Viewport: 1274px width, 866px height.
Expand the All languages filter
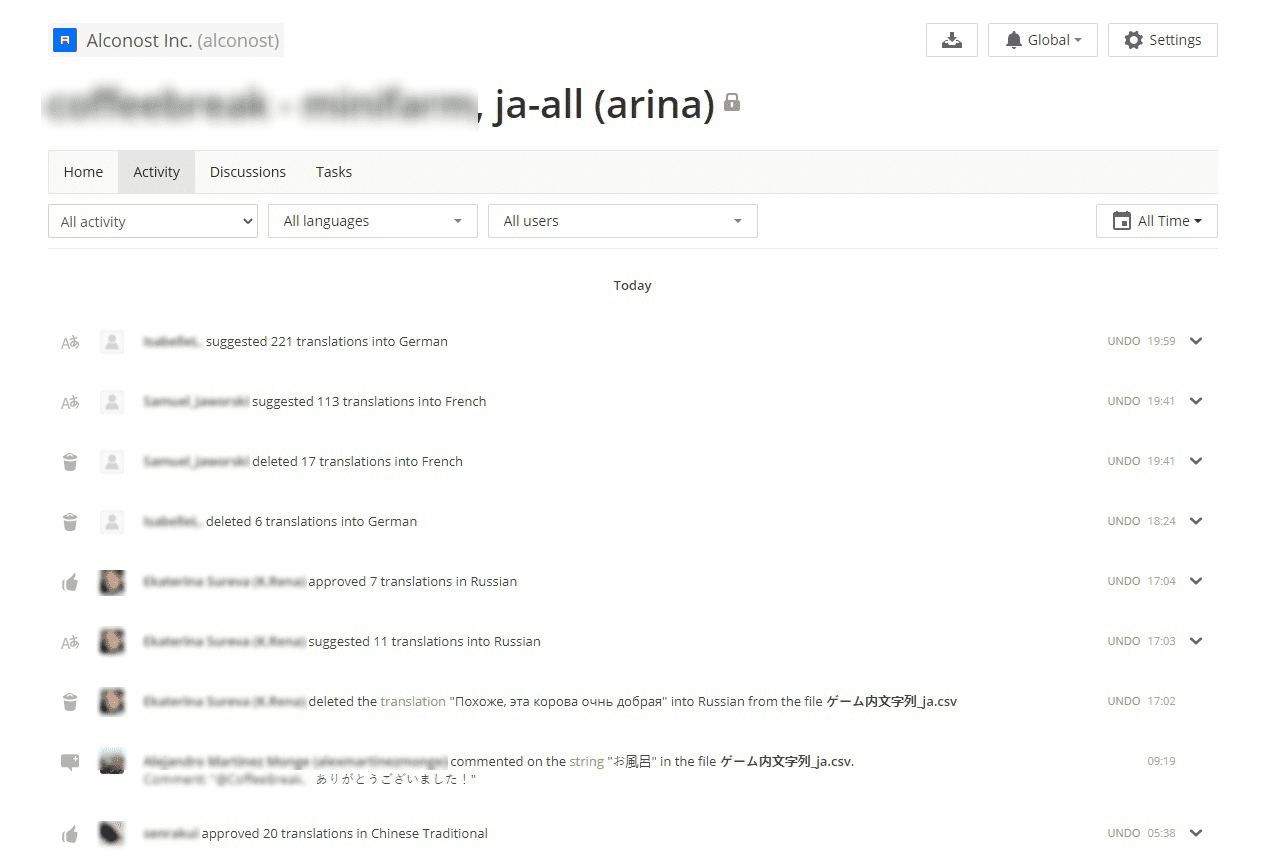pyautogui.click(x=372, y=221)
